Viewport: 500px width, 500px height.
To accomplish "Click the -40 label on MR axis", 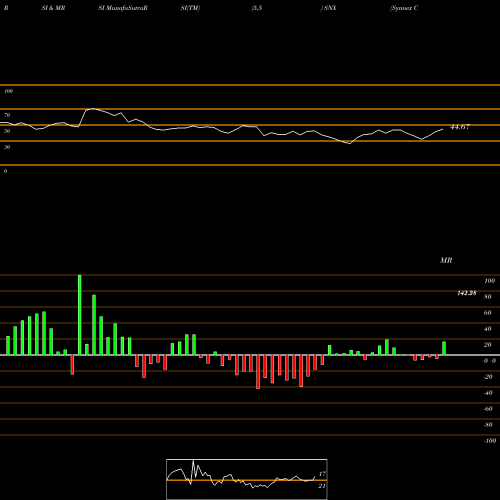I will pos(488,393).
